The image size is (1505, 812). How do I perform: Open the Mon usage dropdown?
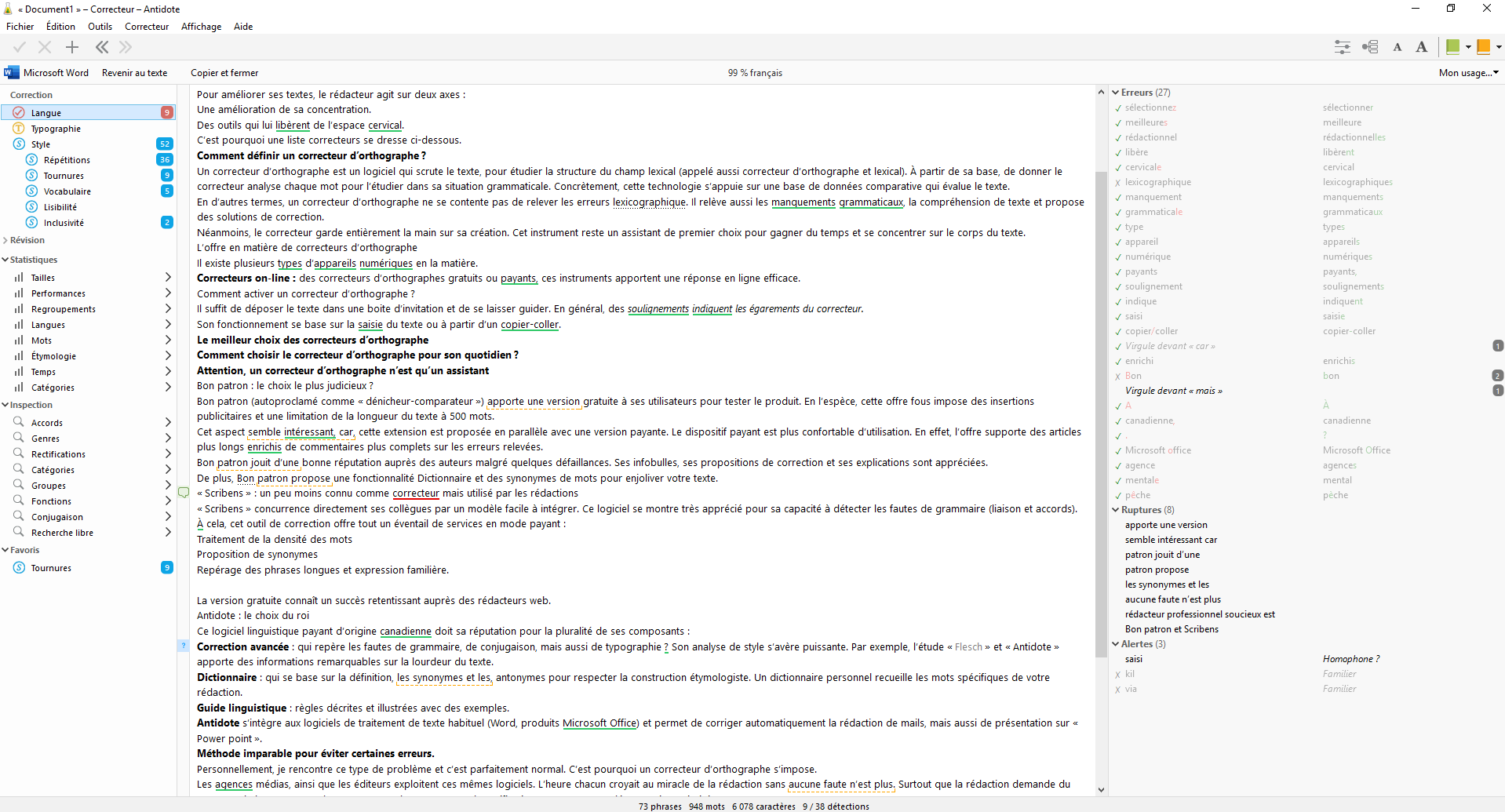click(x=1468, y=72)
